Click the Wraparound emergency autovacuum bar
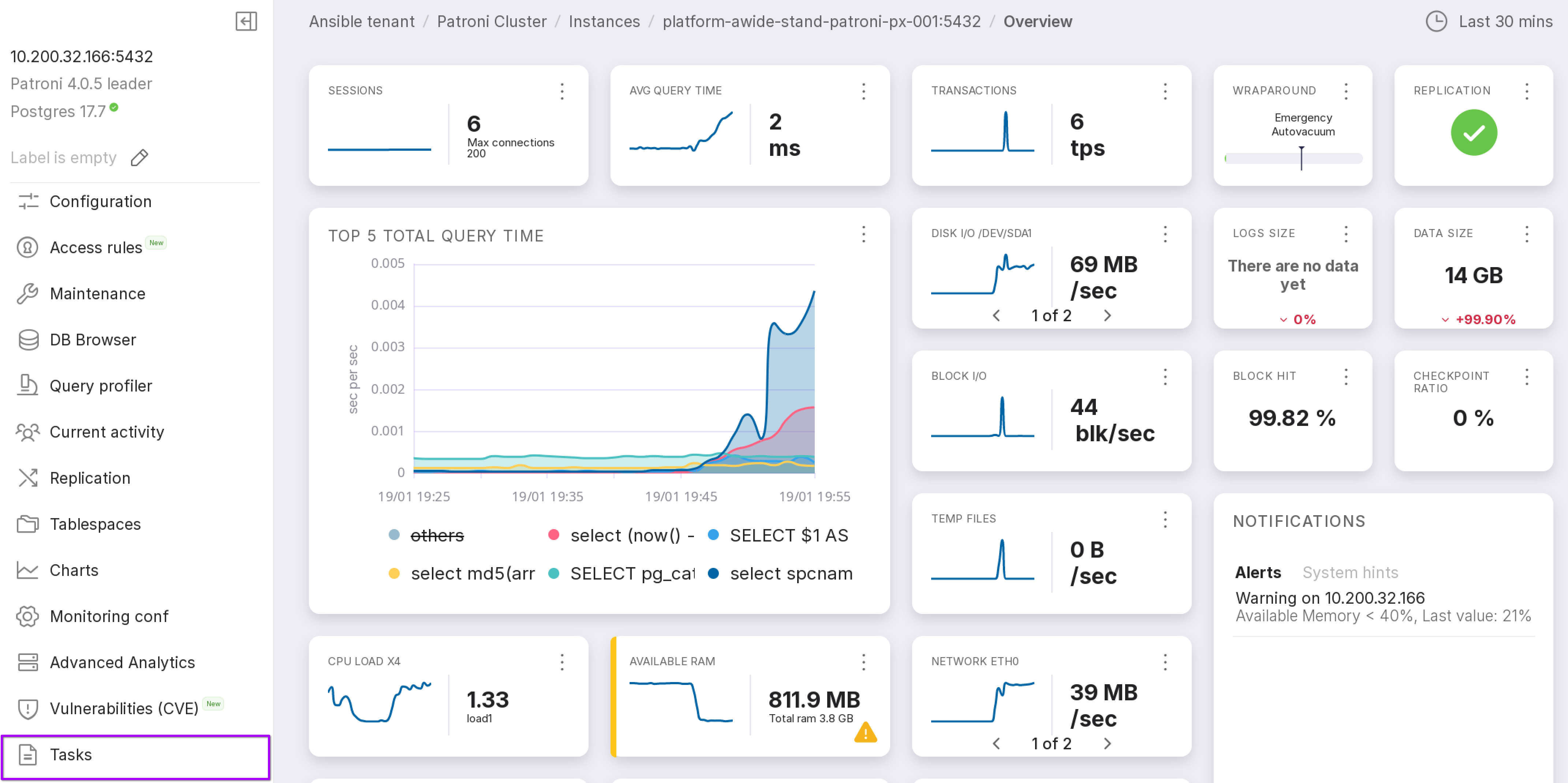 1293,158
